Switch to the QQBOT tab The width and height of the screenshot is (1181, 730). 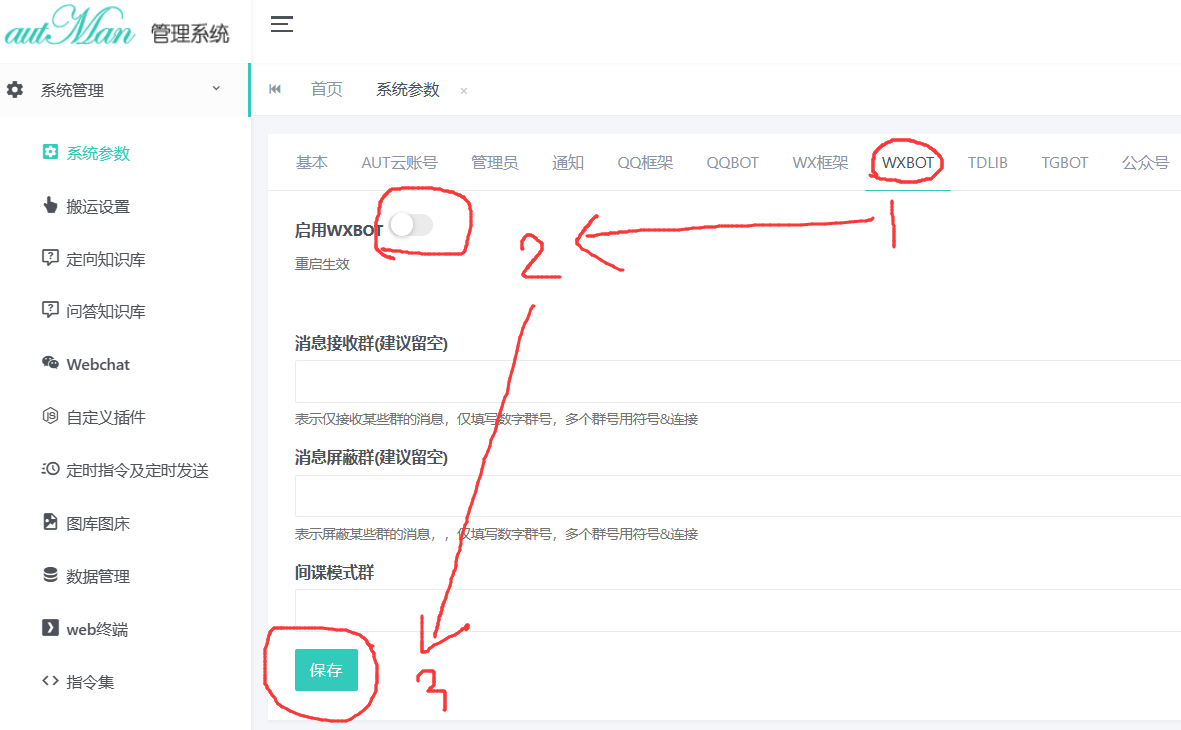tap(732, 162)
